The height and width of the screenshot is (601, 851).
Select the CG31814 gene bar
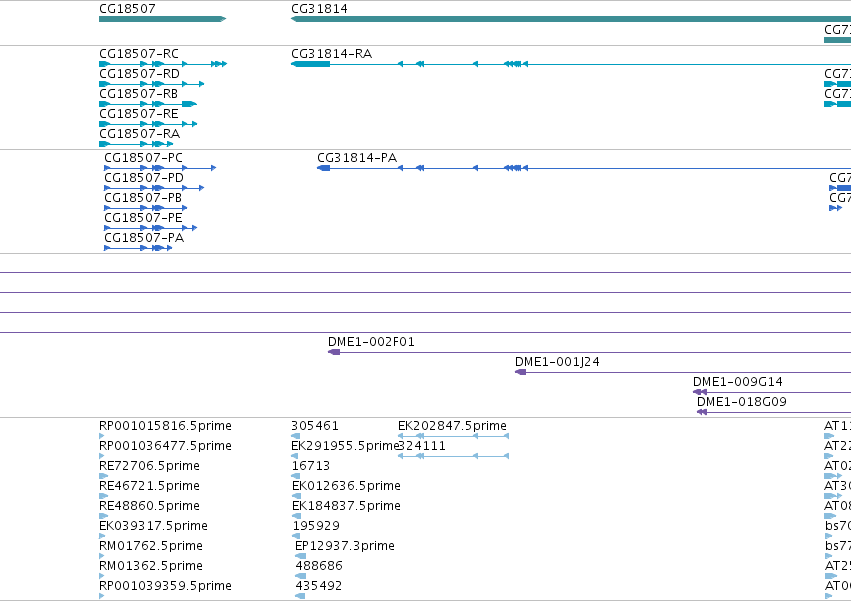click(x=571, y=19)
